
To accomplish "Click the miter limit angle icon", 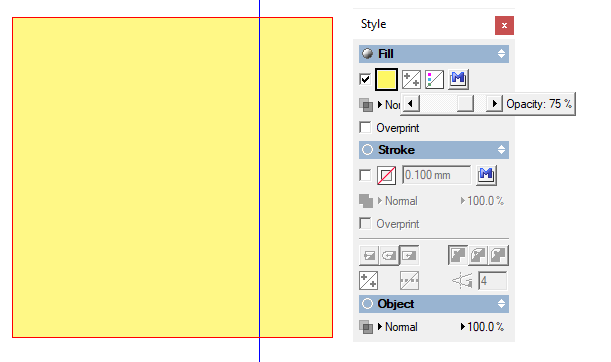I will coord(462,281).
